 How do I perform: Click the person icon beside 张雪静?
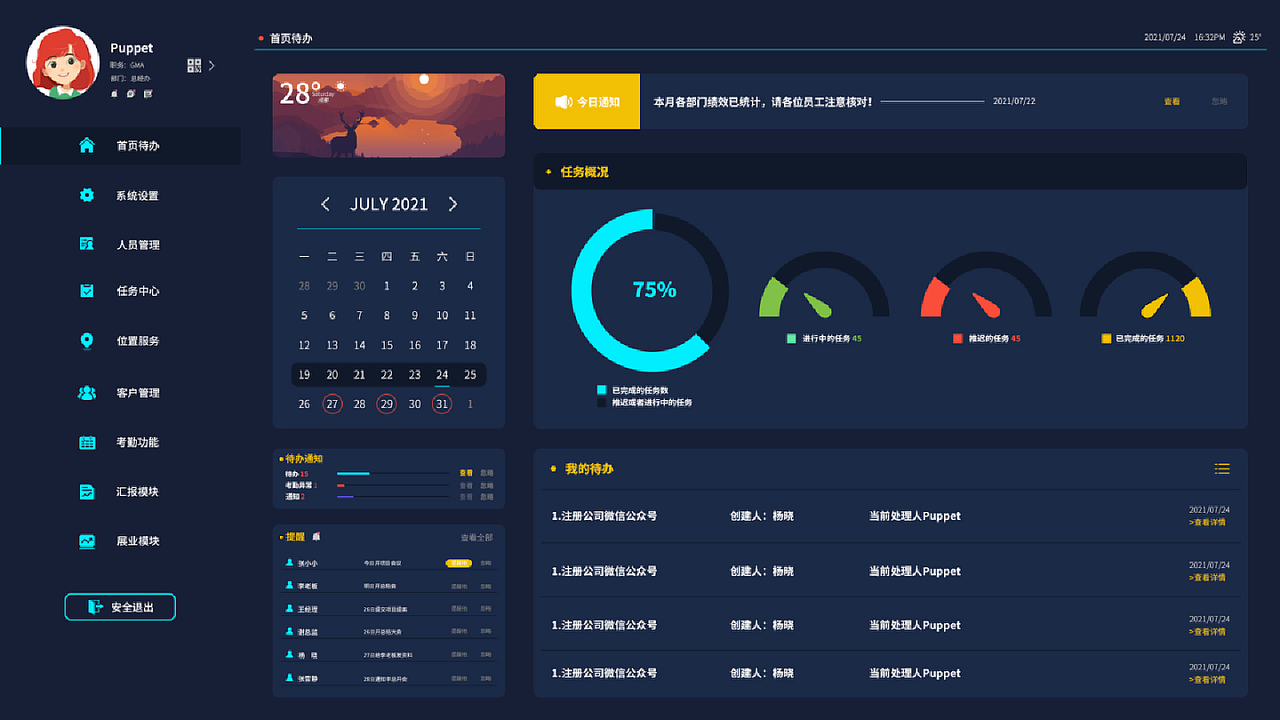point(289,678)
